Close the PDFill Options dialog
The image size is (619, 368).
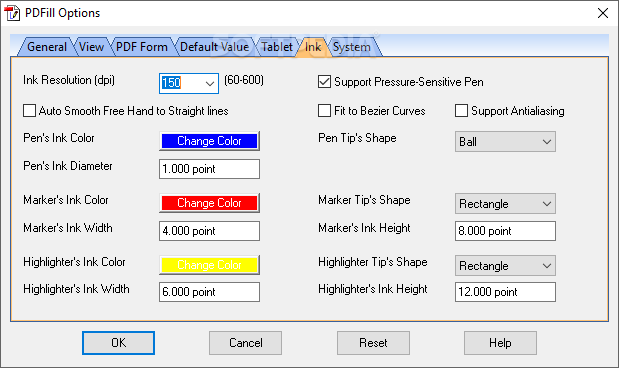602,13
